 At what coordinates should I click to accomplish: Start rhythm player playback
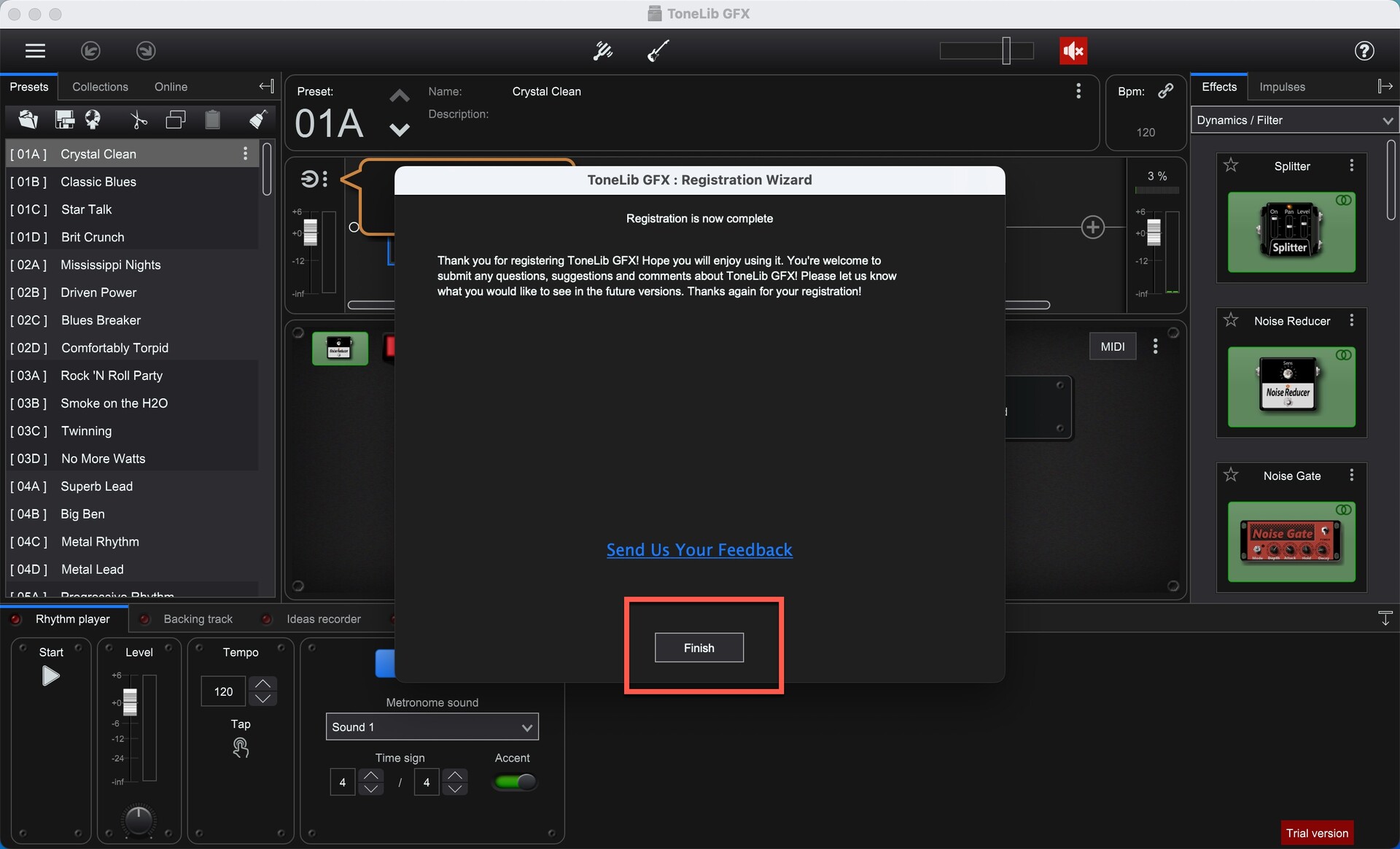pos(50,675)
